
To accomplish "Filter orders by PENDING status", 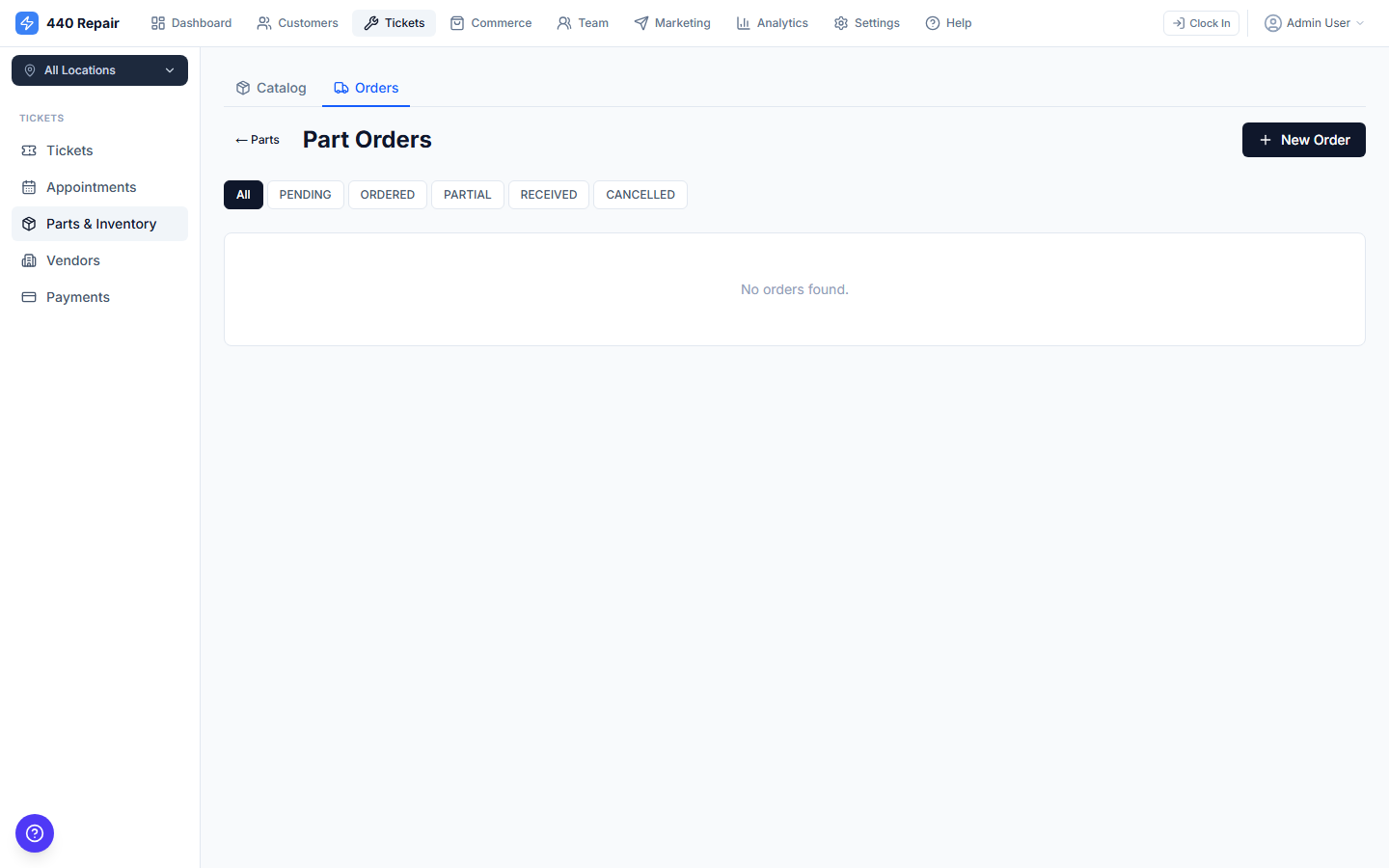I will pos(305,194).
